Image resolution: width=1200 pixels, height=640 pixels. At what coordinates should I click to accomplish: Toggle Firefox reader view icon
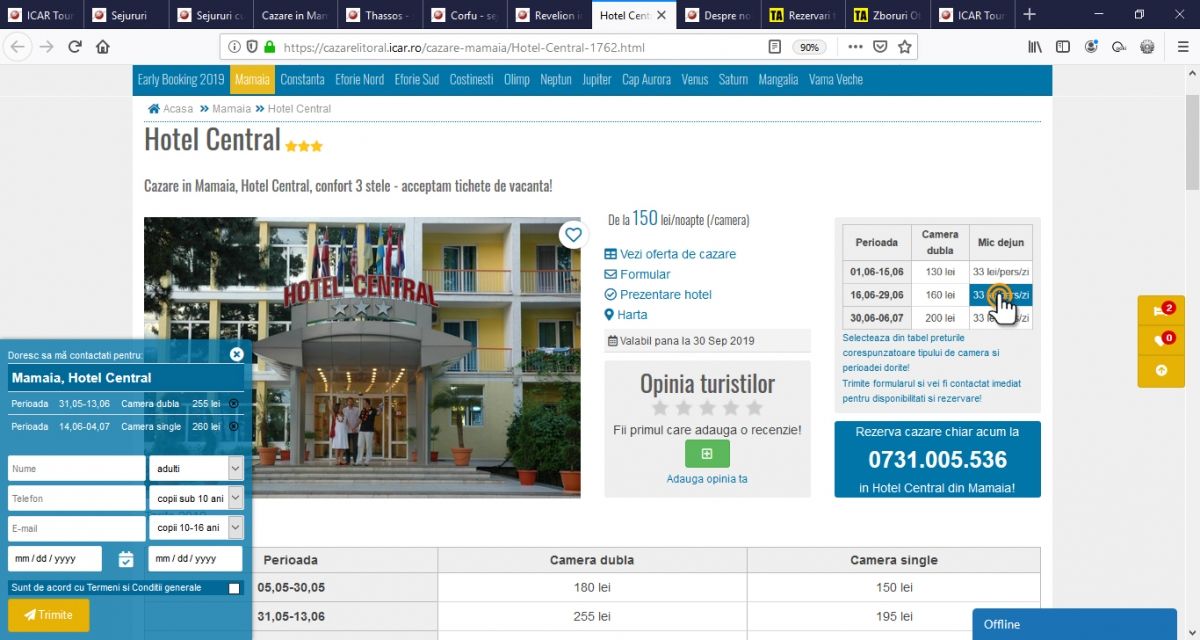[x=775, y=47]
